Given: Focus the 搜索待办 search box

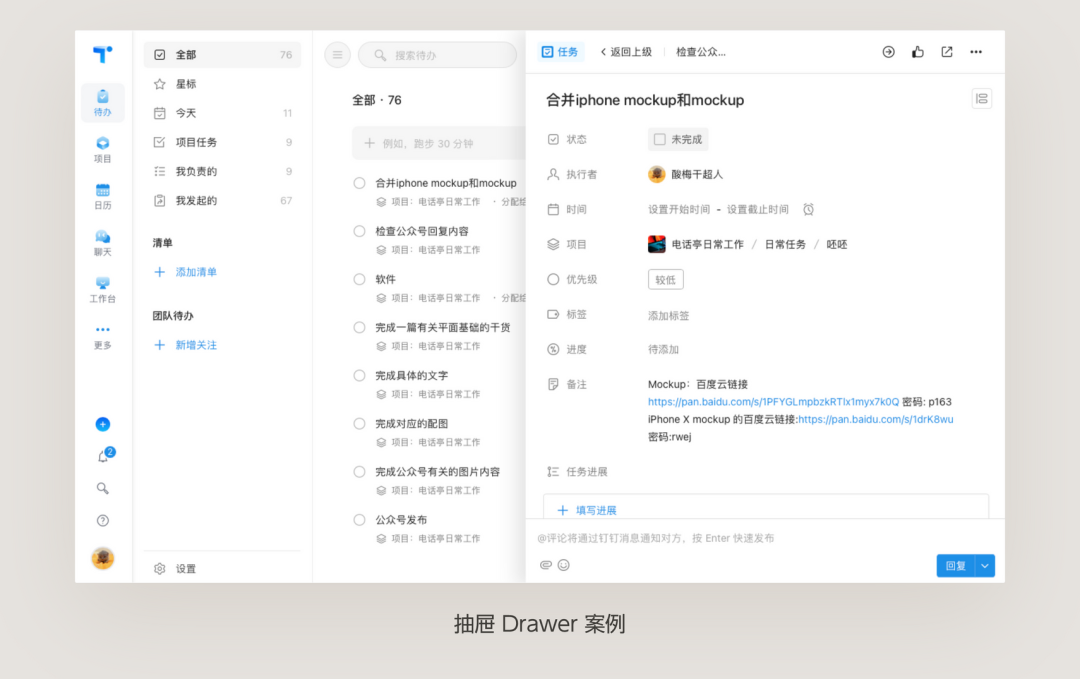Looking at the screenshot, I should 437,55.
